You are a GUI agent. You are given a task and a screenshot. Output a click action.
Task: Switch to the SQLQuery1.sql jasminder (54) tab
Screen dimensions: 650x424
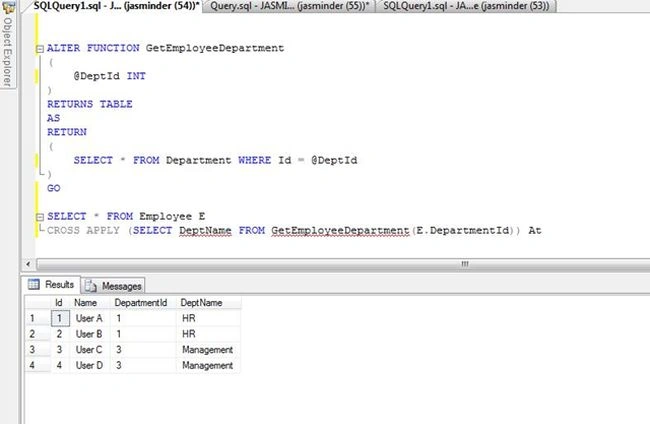point(116,6)
